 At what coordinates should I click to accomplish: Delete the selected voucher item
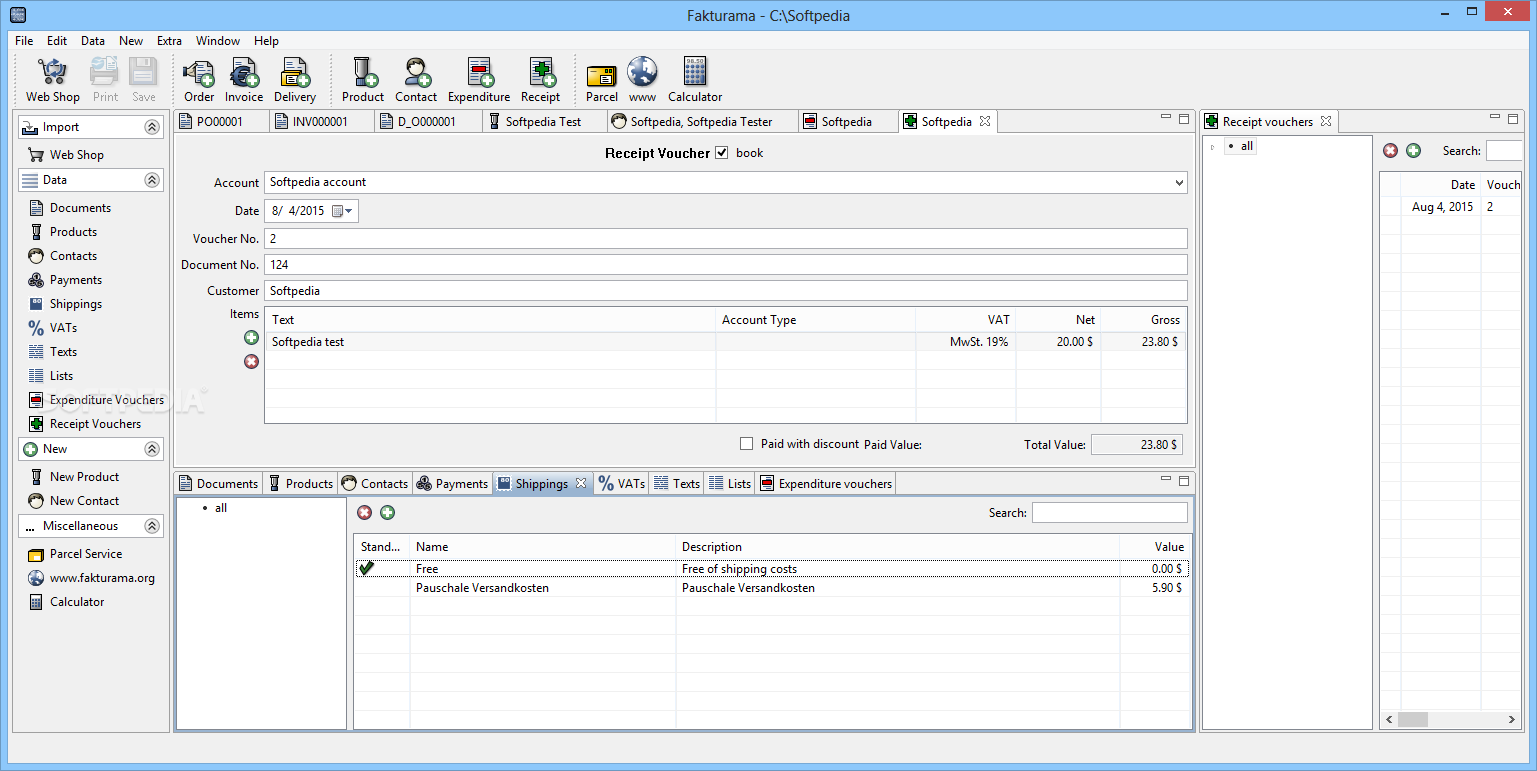(252, 361)
